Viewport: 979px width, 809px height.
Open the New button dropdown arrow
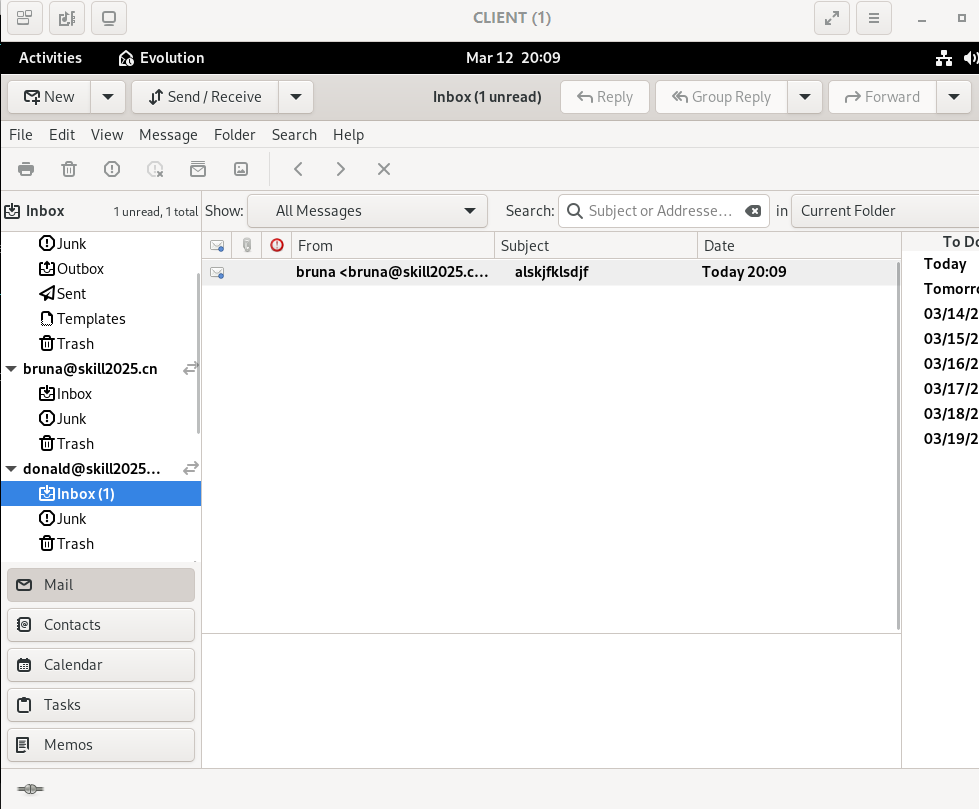(108, 97)
